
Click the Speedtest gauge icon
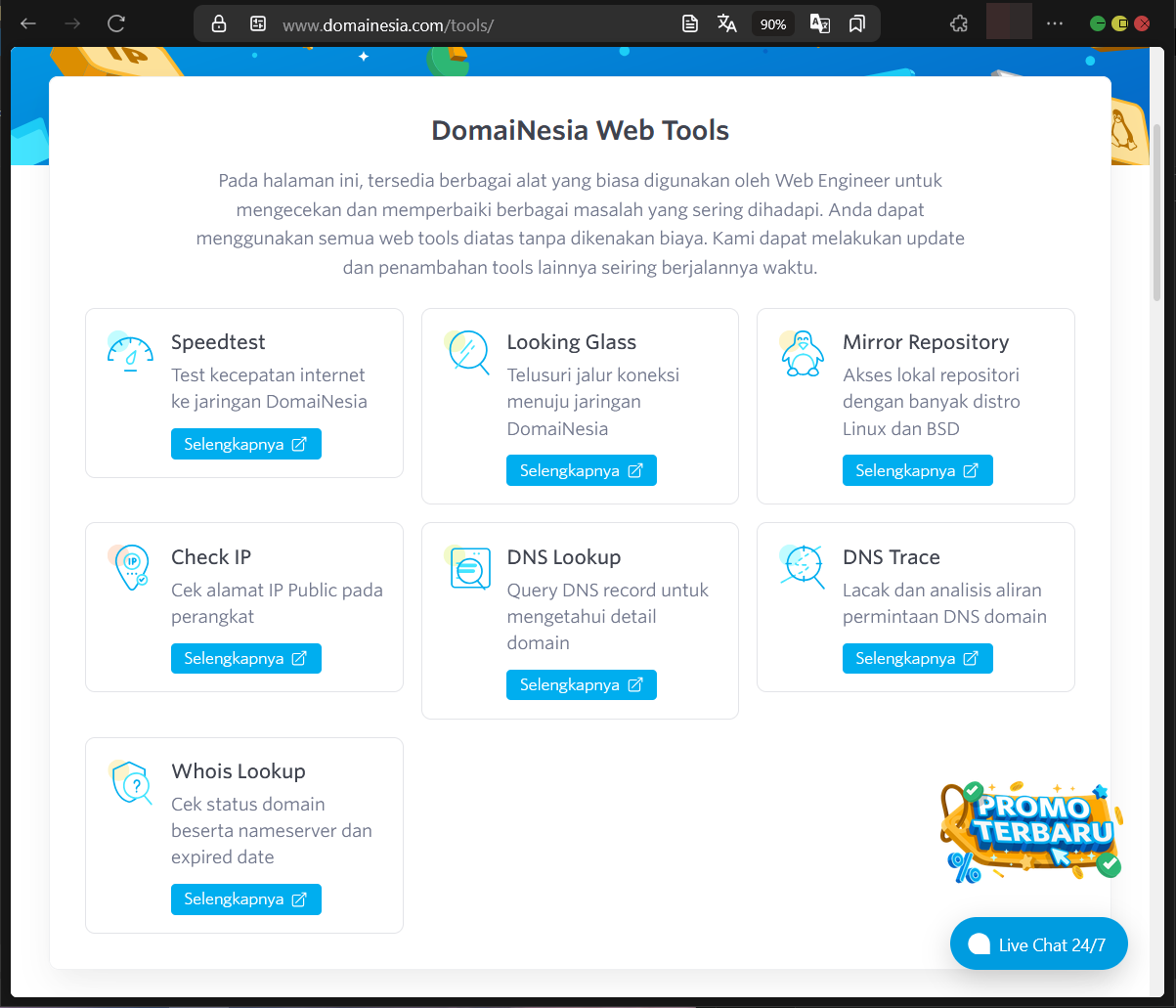[x=130, y=354]
